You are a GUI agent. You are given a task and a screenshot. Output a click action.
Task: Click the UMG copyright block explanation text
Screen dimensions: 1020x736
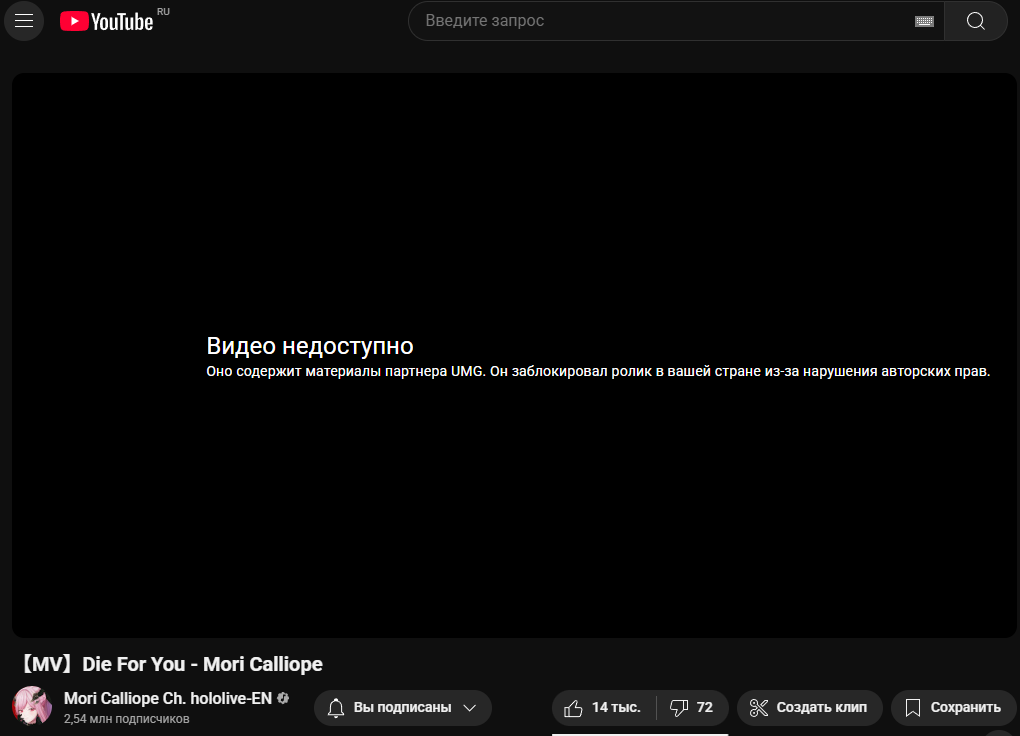tap(598, 372)
